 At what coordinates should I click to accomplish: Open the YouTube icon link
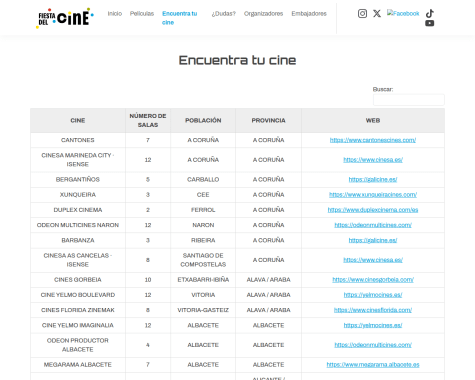click(x=430, y=23)
